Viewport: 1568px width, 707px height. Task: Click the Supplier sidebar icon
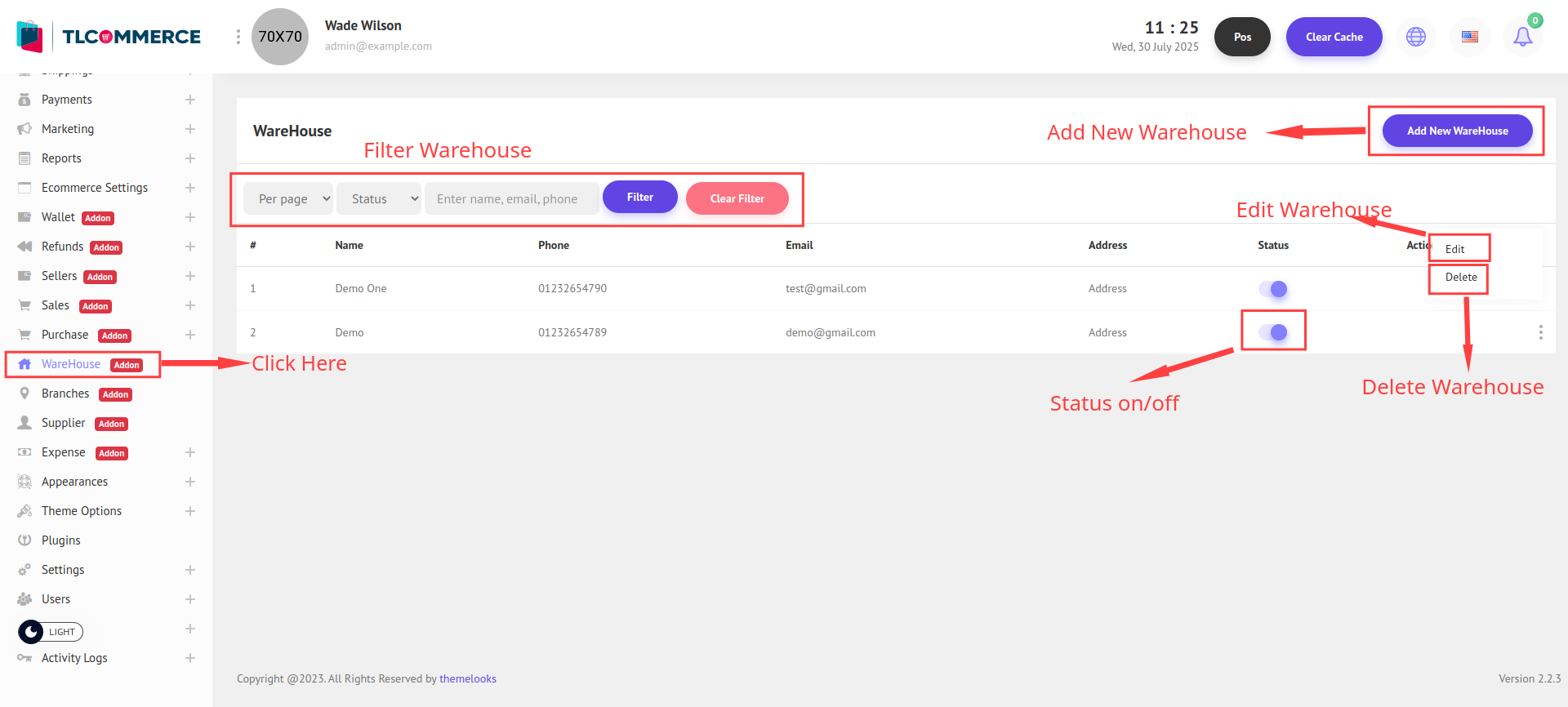click(x=24, y=423)
